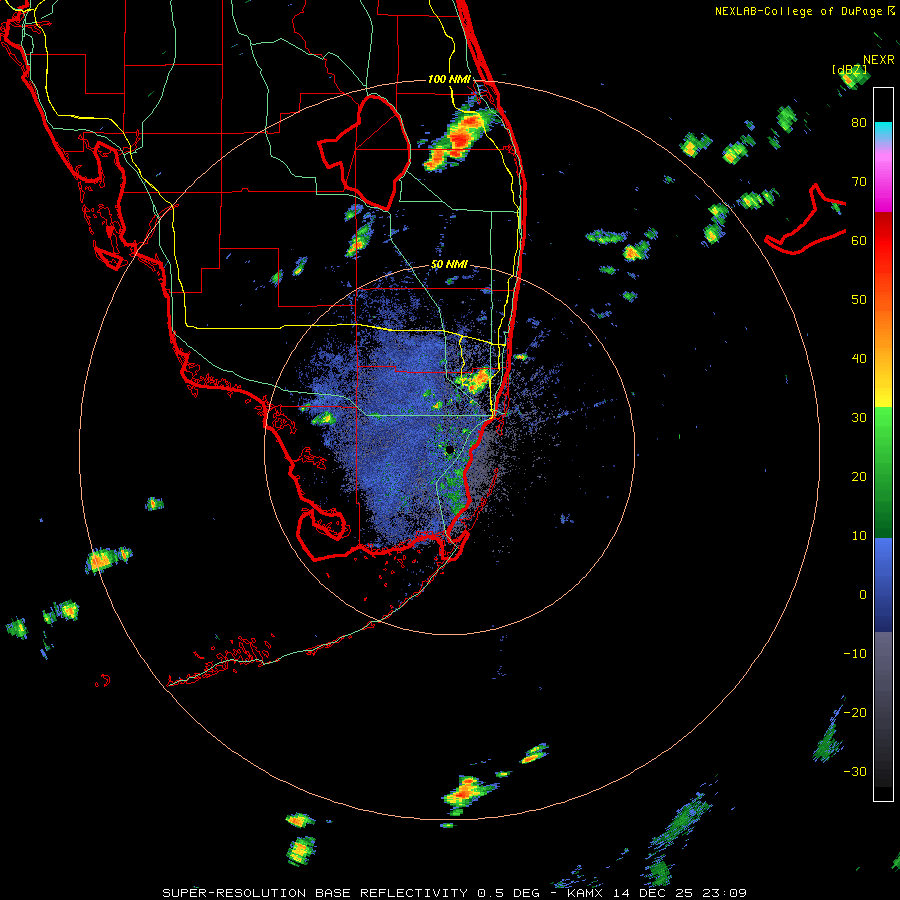Click the 100 NMI range ring label
The height and width of the screenshot is (900, 900).
449,79
